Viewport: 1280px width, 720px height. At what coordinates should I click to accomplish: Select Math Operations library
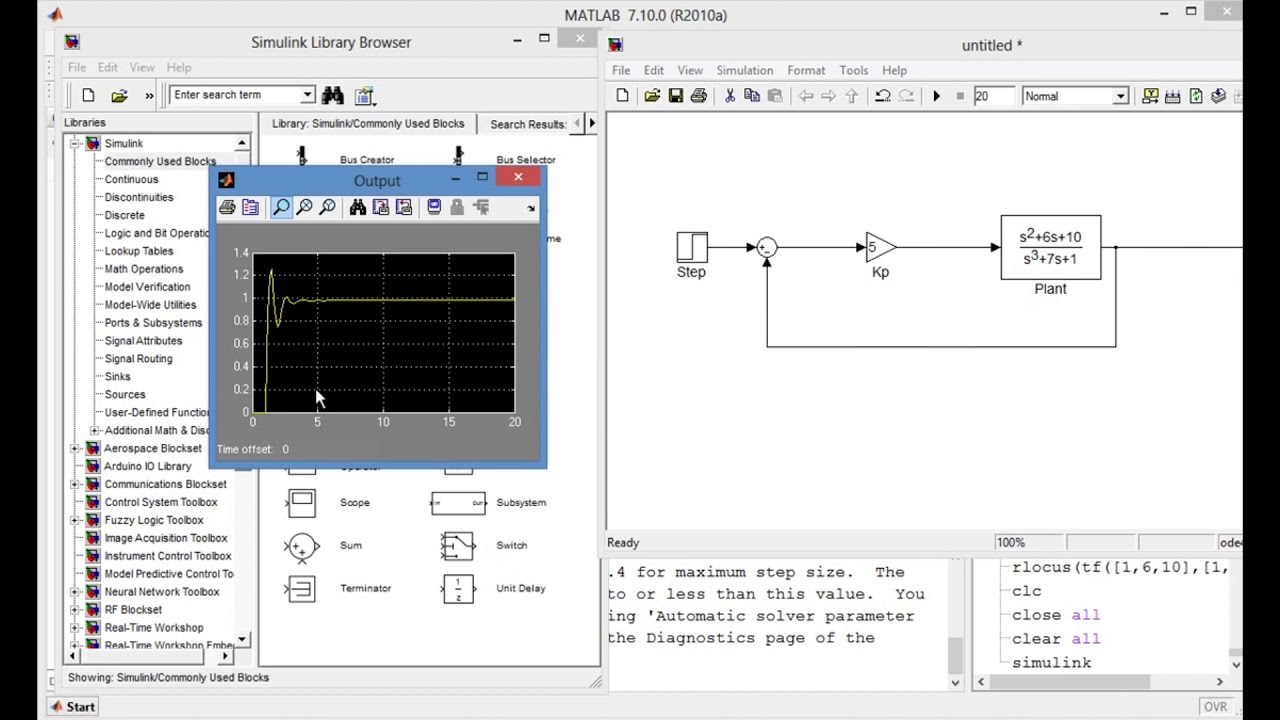point(143,269)
